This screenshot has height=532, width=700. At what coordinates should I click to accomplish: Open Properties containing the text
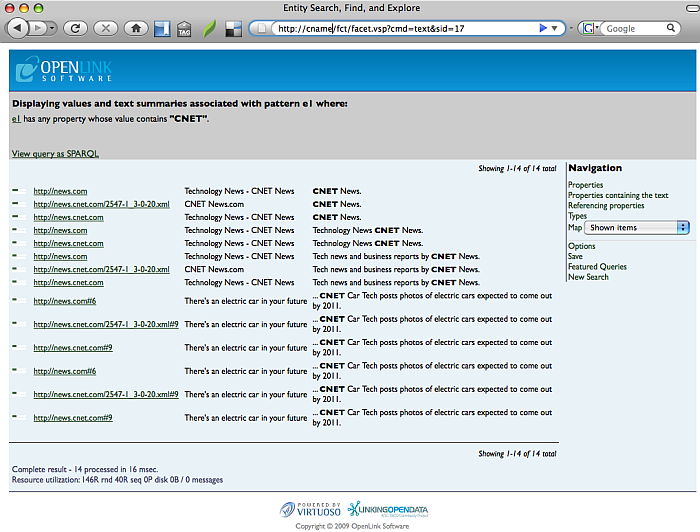pos(618,195)
